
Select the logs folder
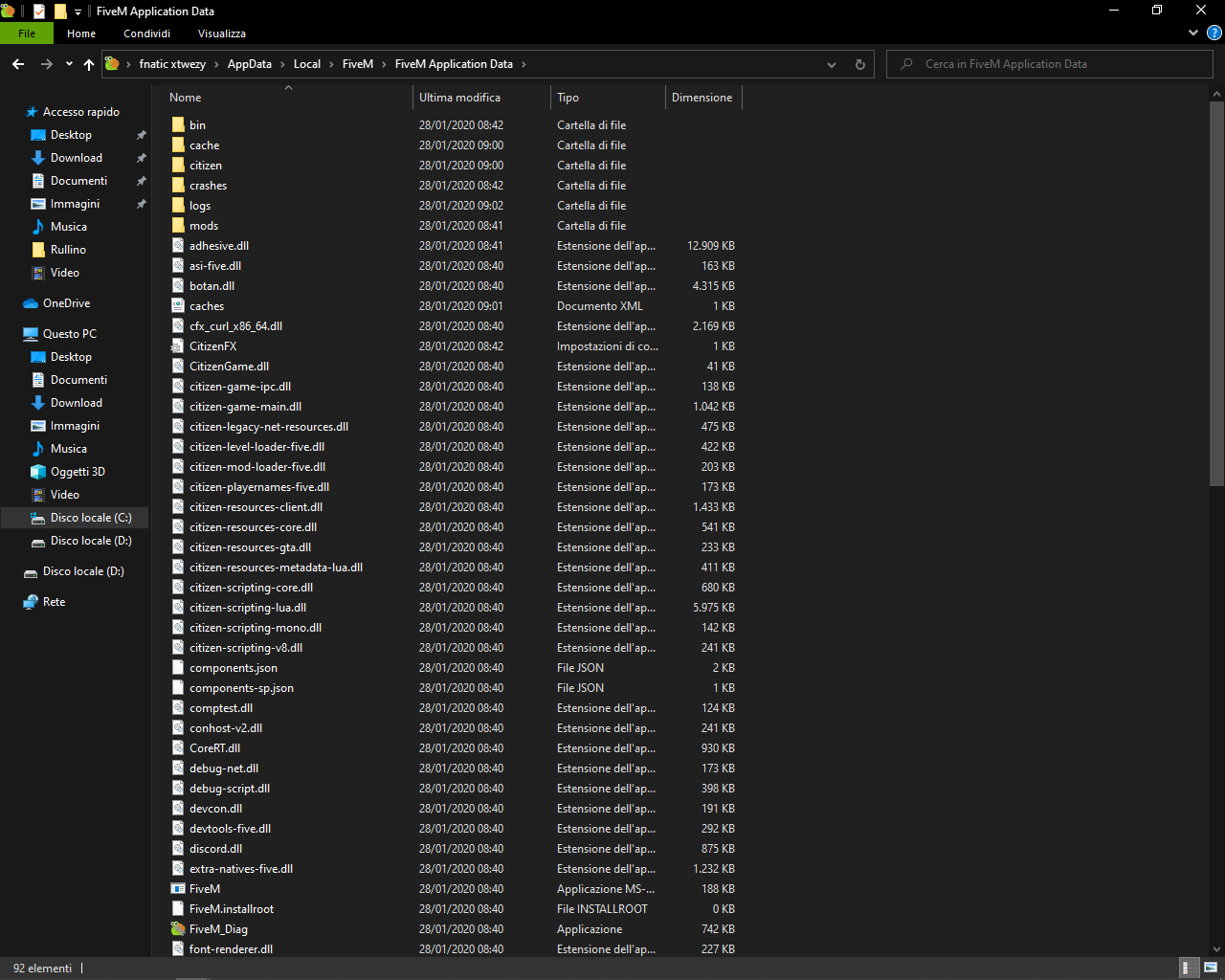click(200, 206)
